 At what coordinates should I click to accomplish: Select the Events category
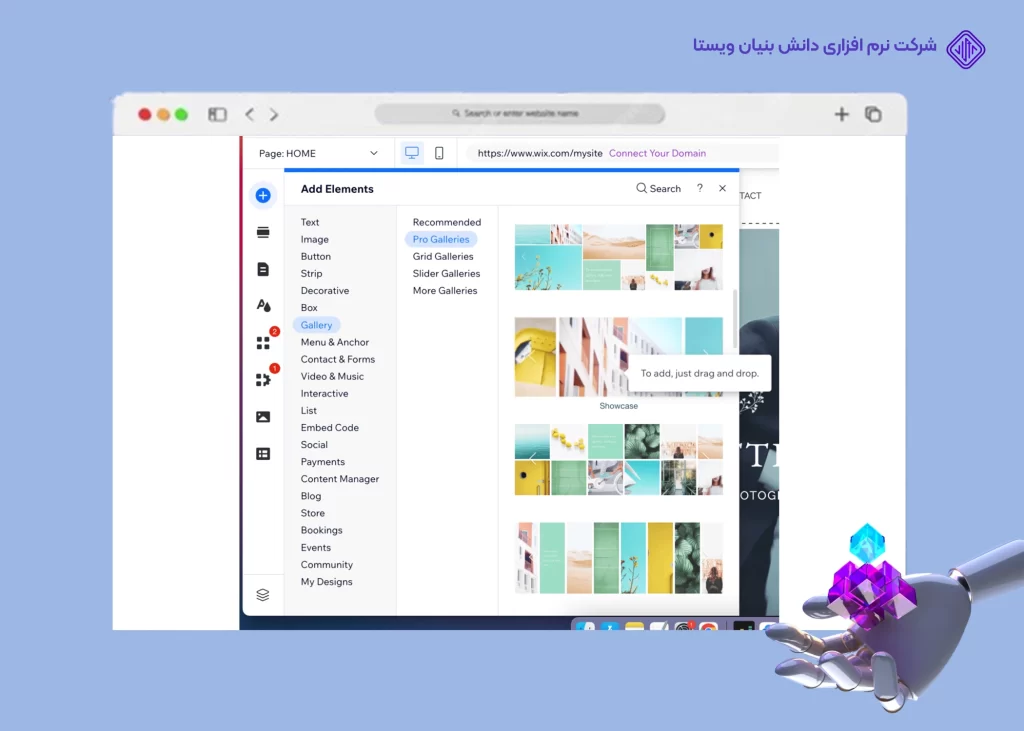point(315,547)
